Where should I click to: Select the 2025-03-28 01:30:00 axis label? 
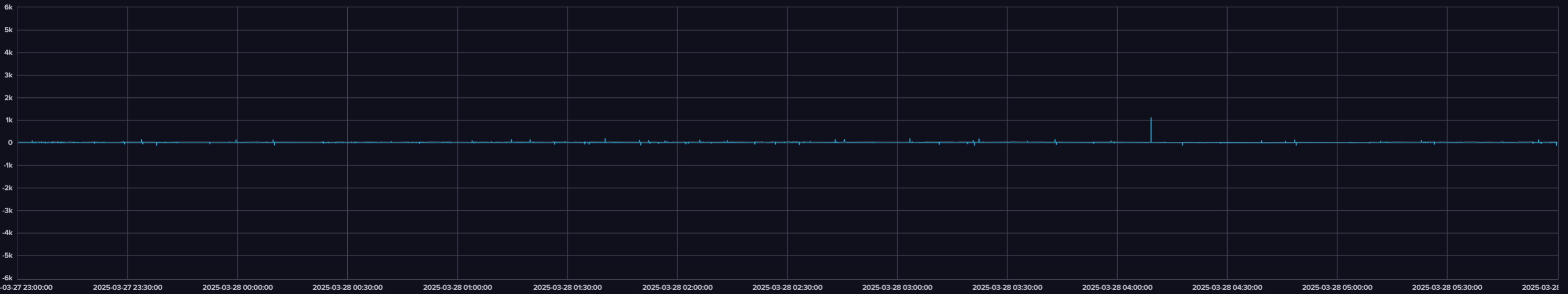[567, 287]
